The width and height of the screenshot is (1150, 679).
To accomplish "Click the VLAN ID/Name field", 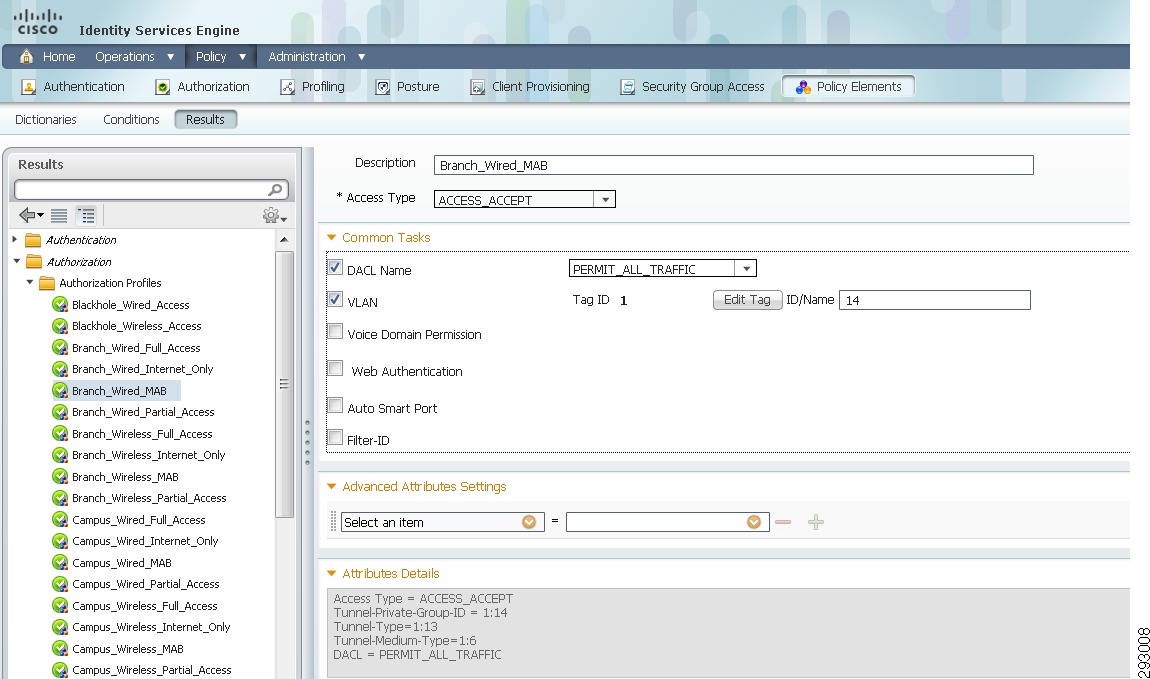I will pyautogui.click(x=934, y=300).
